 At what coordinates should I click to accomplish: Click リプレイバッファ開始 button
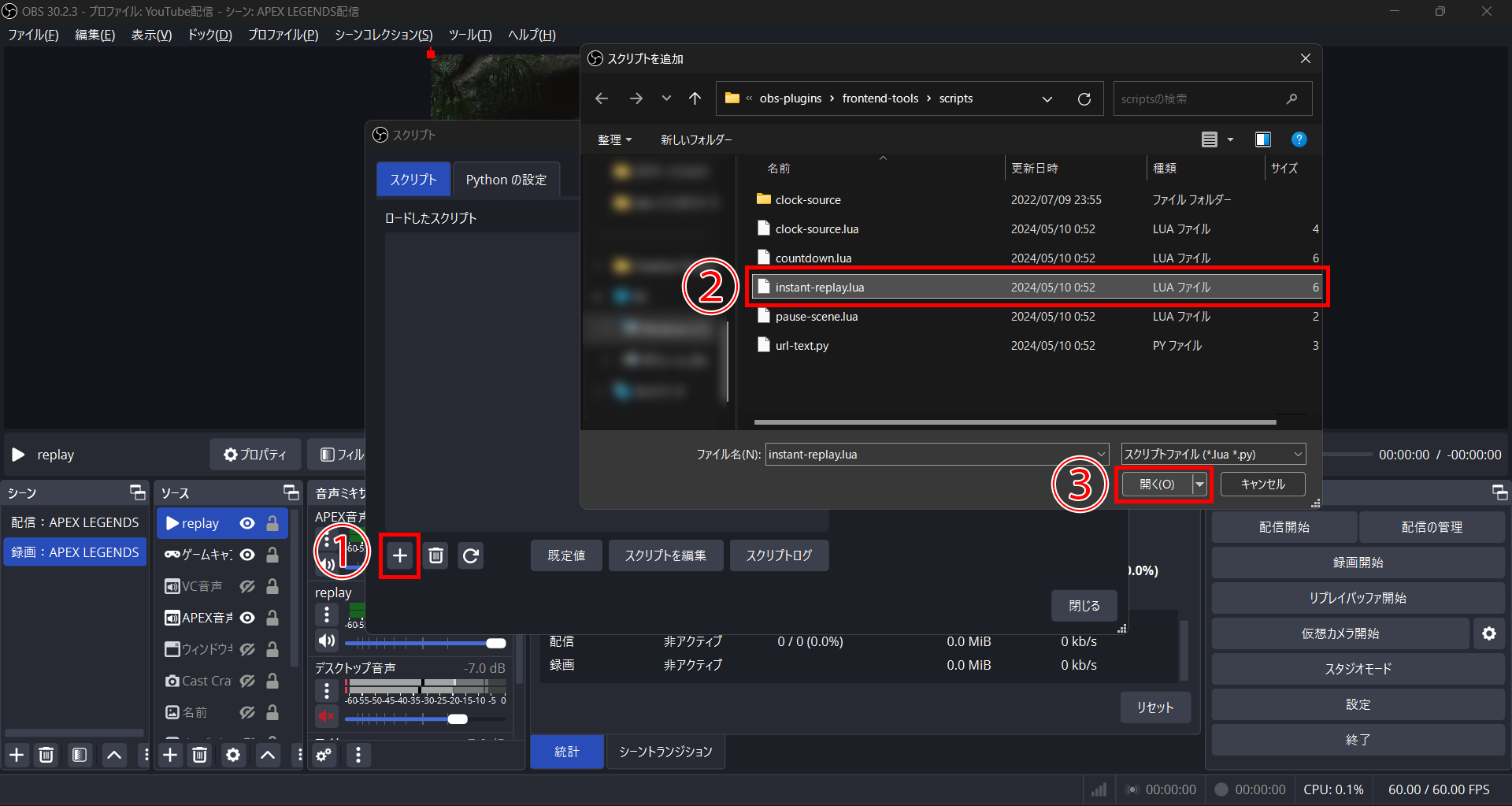1358,598
